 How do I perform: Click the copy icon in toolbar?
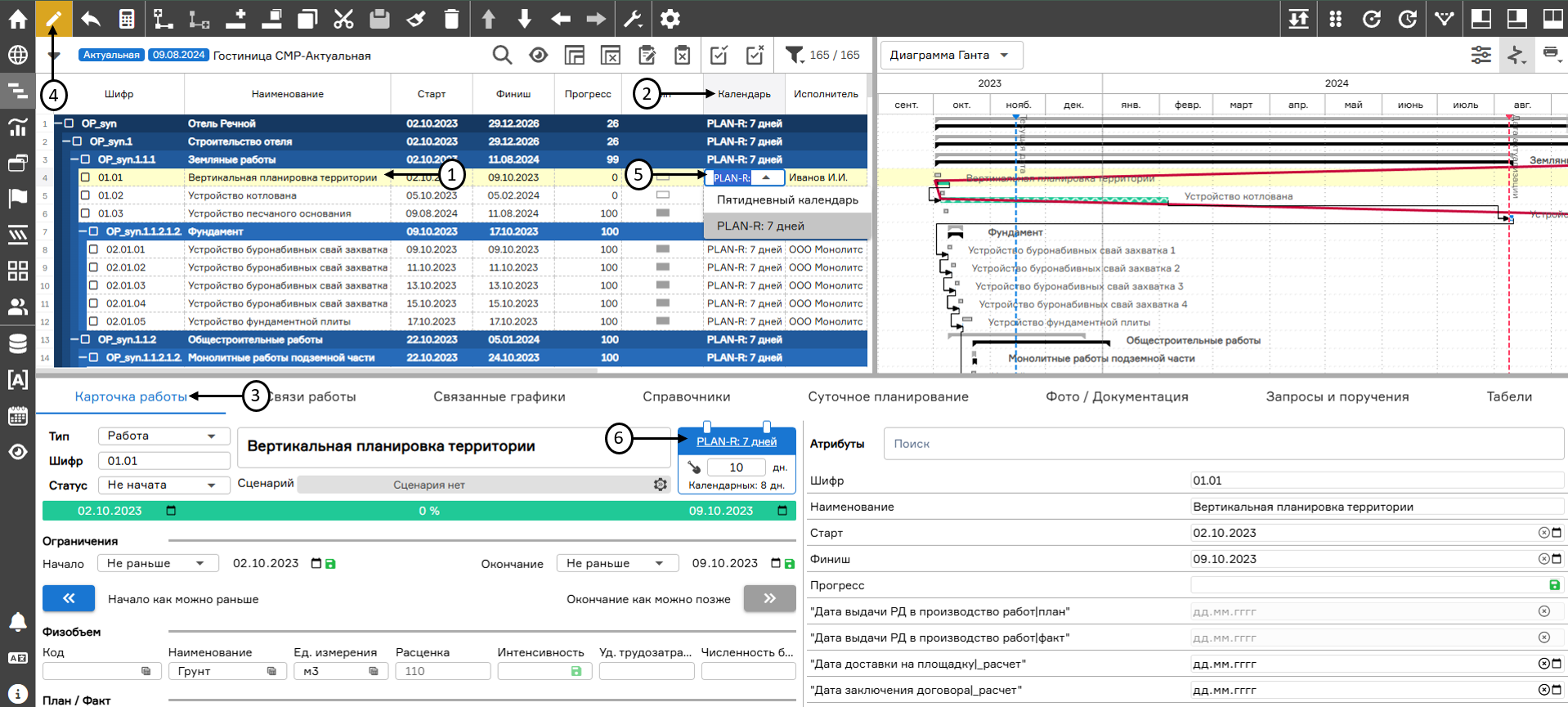(307, 18)
